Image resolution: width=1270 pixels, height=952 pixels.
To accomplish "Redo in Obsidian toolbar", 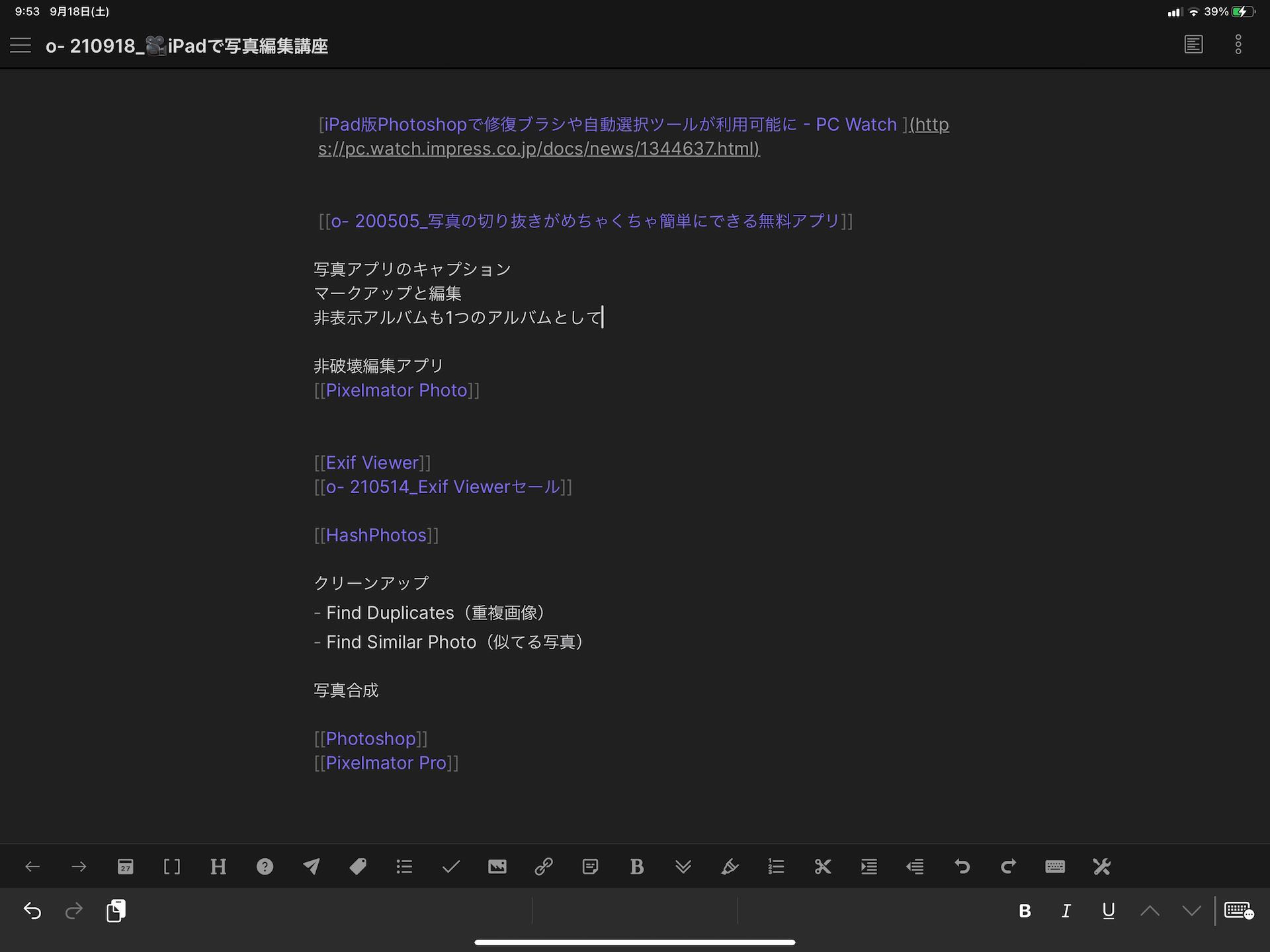I will (x=1008, y=867).
